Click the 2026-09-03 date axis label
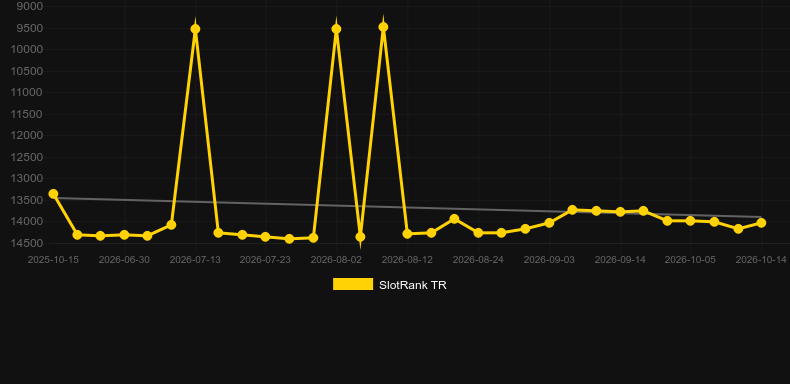The height and width of the screenshot is (384, 790). coord(549,260)
